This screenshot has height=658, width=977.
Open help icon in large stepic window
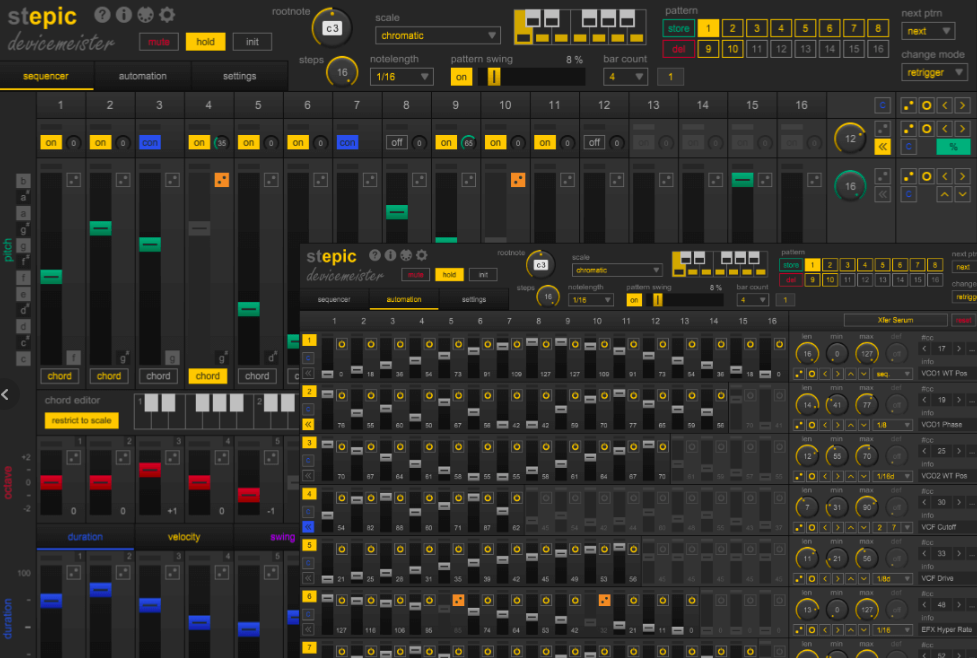(102, 14)
